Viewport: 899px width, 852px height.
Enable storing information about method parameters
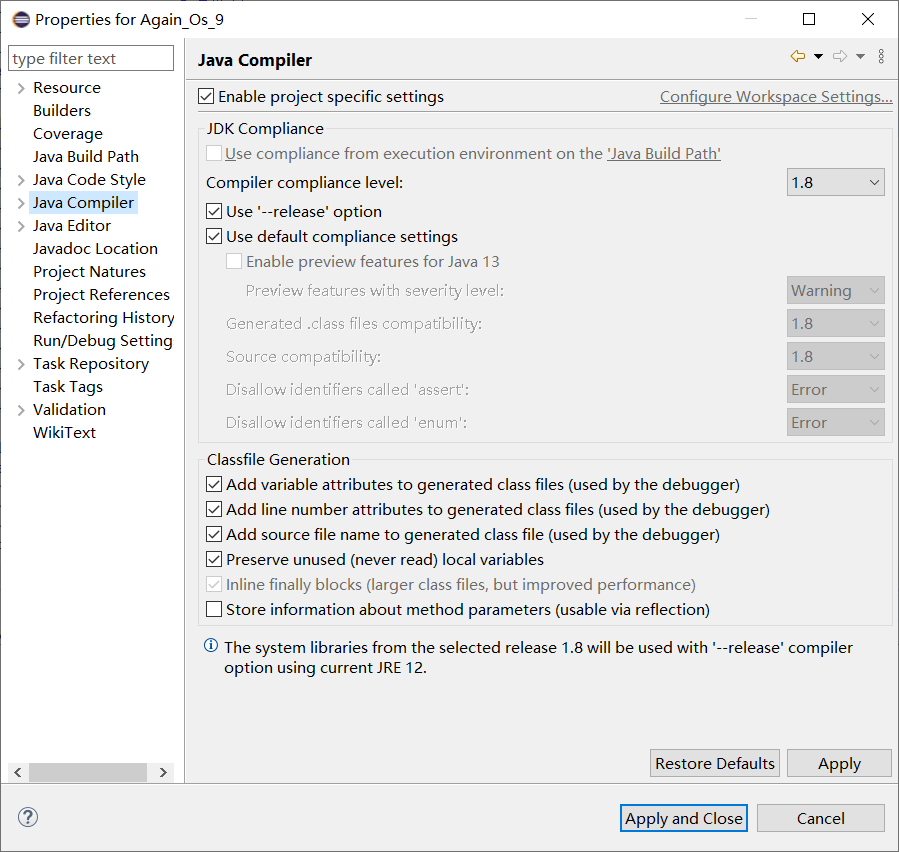[214, 609]
